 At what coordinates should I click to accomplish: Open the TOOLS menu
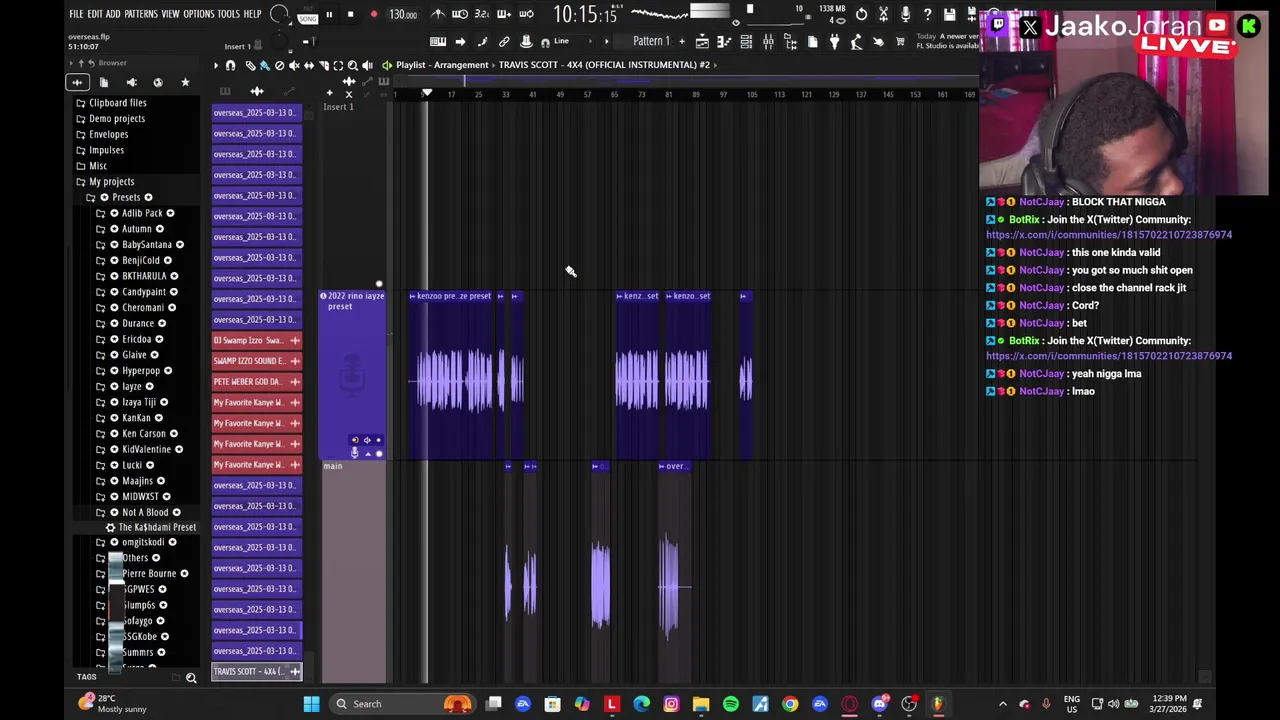point(228,14)
